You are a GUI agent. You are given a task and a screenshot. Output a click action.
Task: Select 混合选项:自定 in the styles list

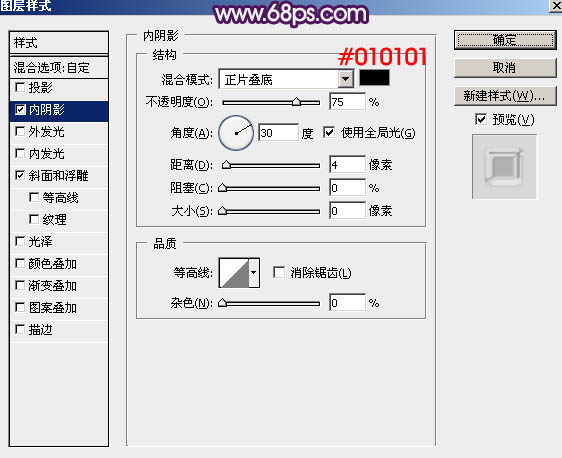point(59,68)
